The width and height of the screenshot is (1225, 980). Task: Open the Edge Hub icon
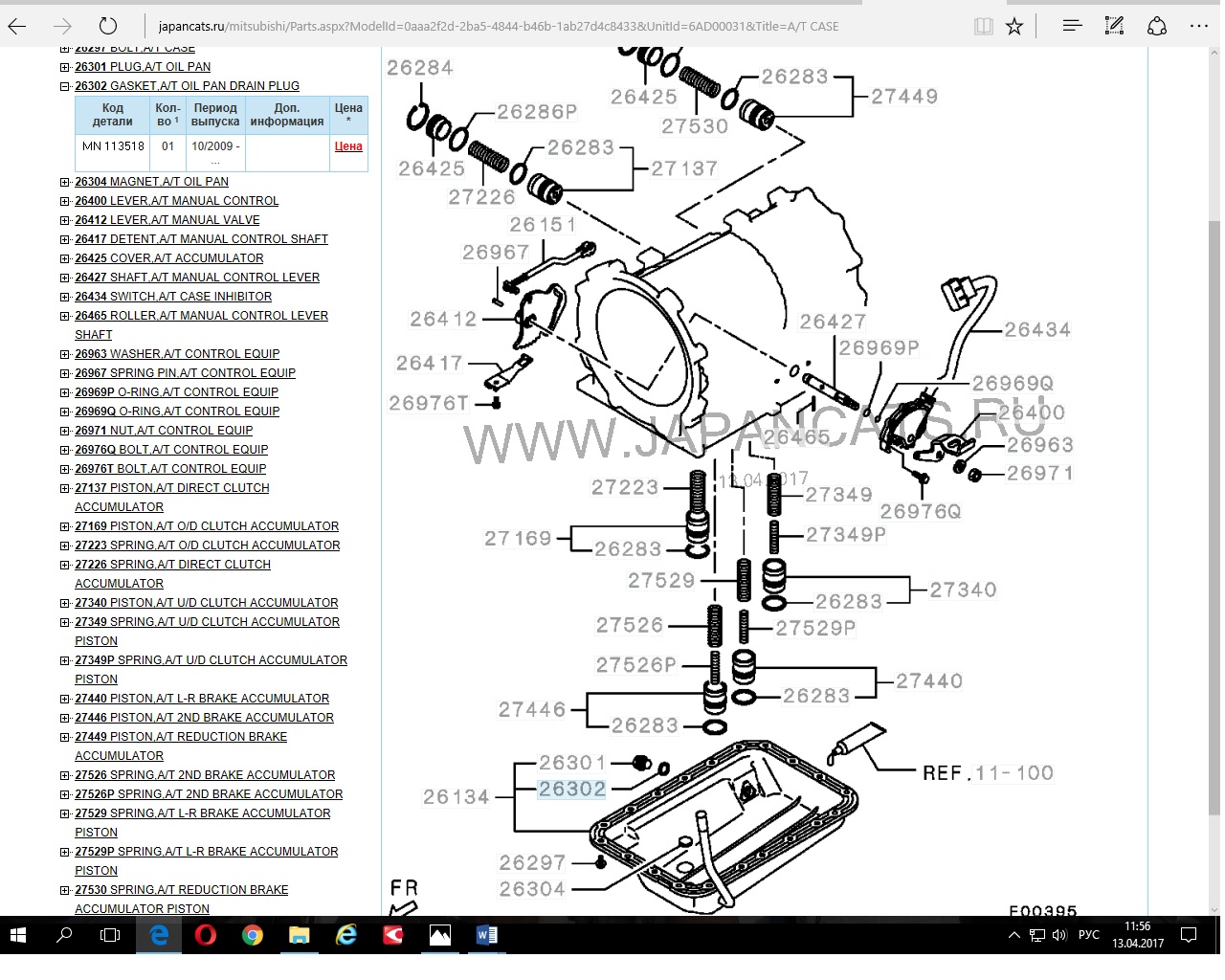[x=1072, y=26]
